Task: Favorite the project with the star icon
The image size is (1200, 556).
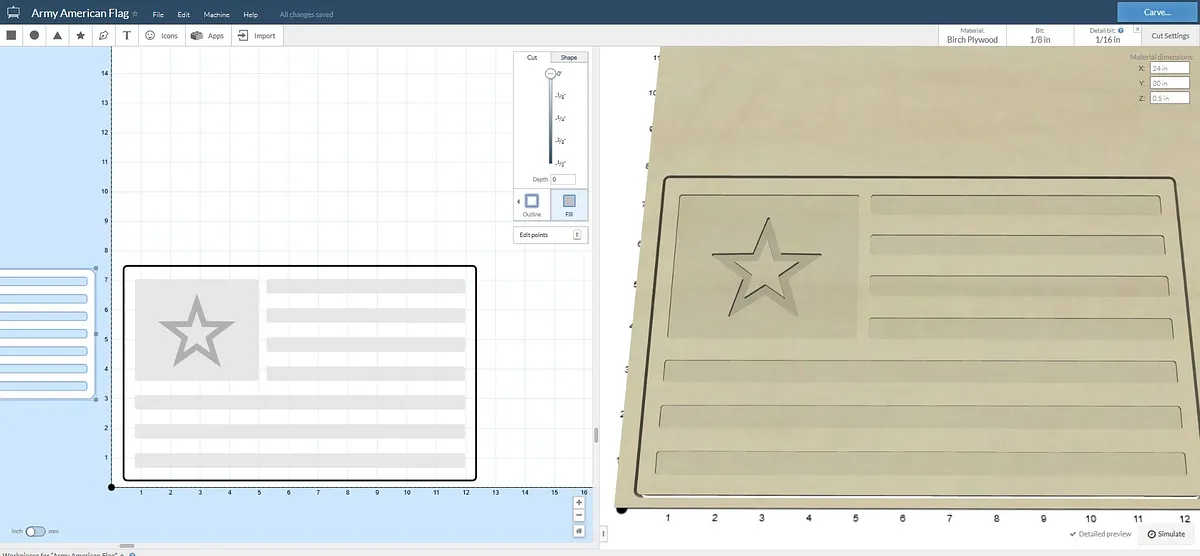Action: (x=135, y=14)
